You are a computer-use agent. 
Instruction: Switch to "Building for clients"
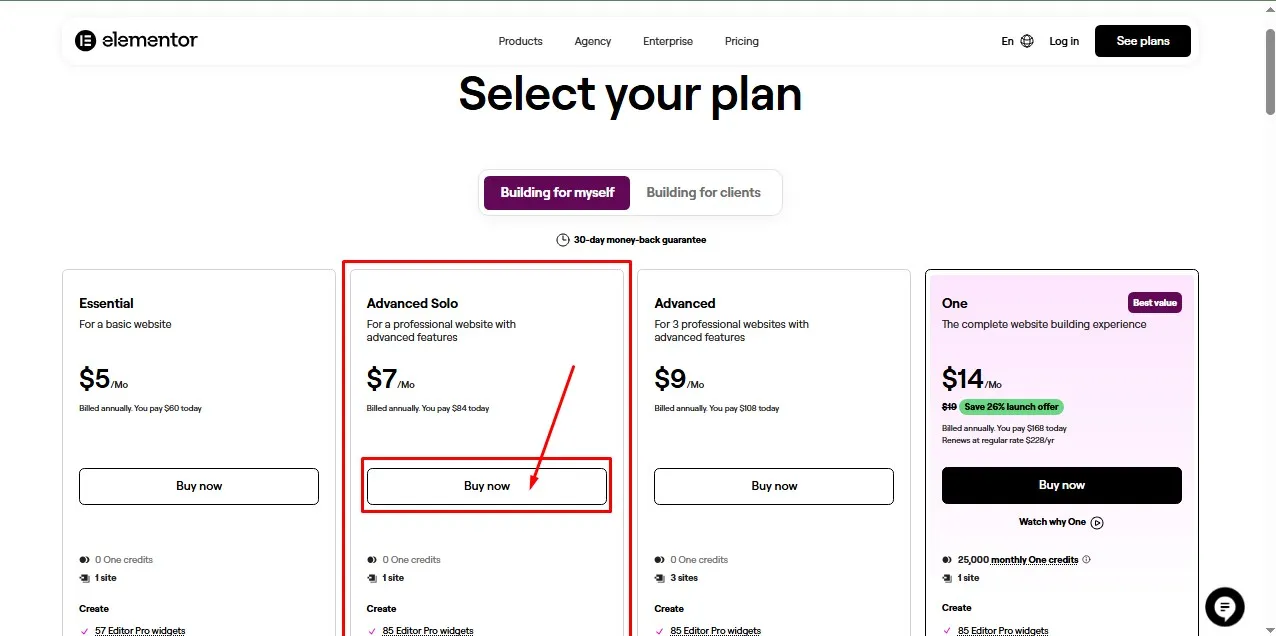704,192
